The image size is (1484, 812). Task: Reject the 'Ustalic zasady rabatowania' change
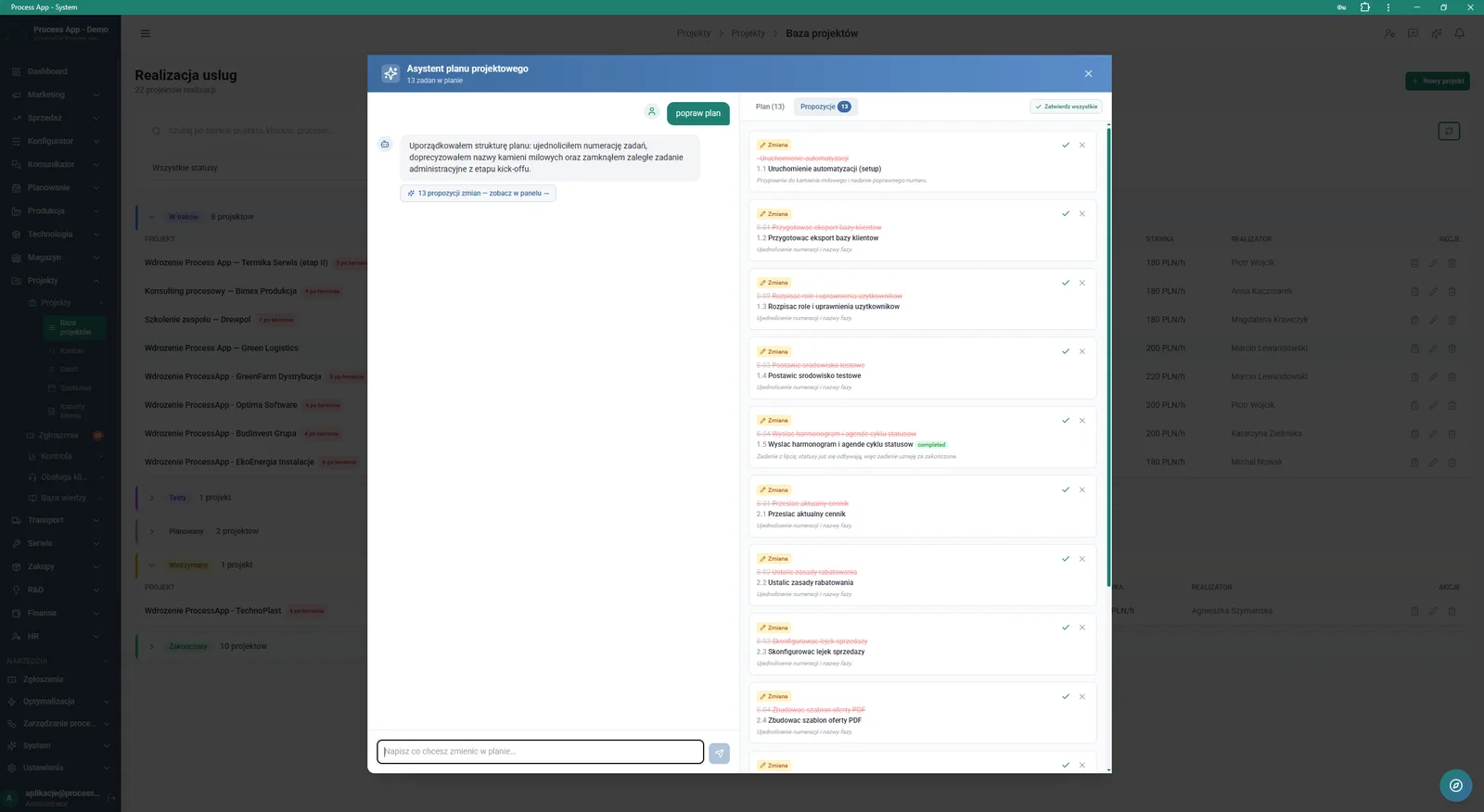click(x=1082, y=559)
